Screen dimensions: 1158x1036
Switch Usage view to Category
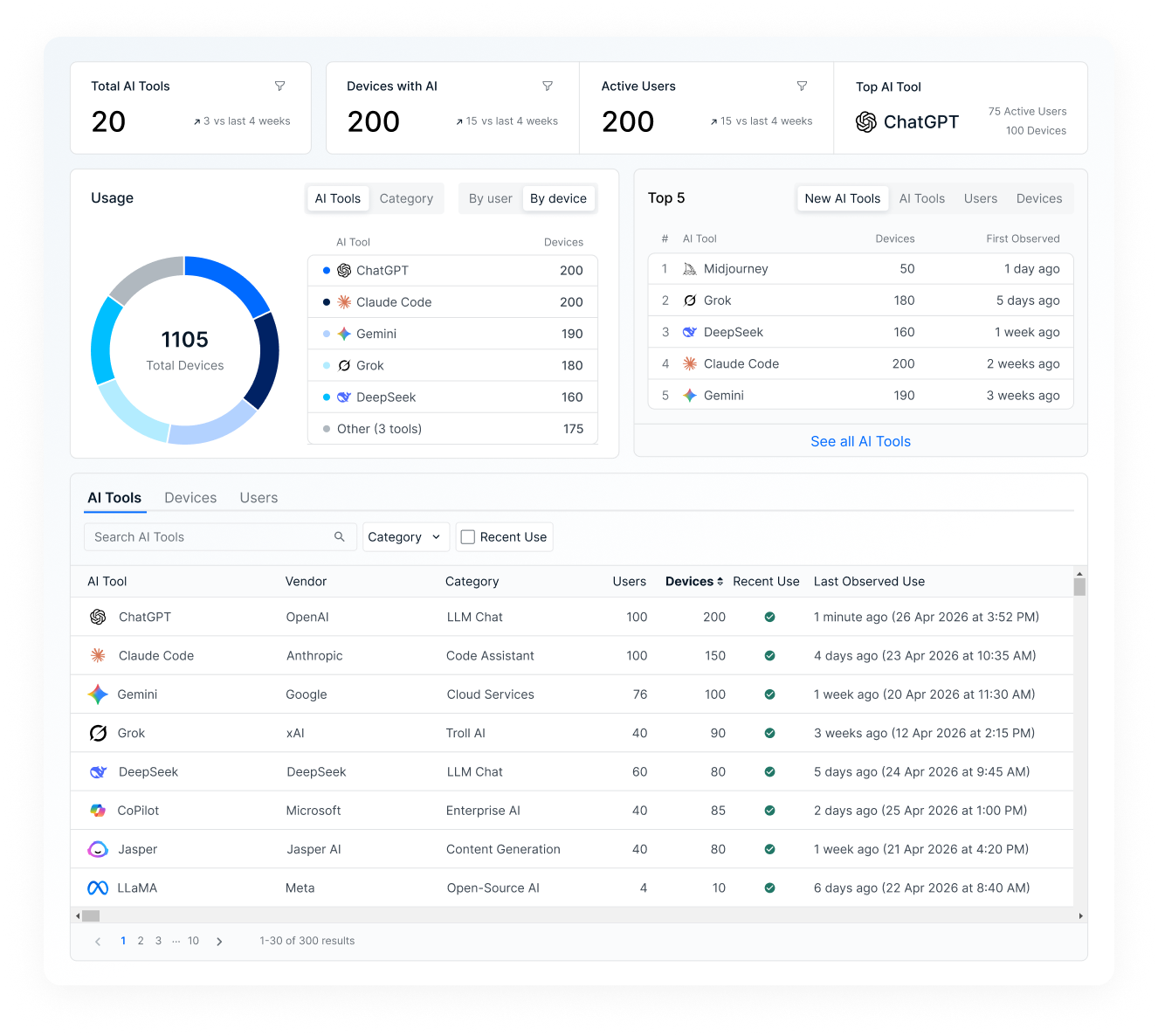coord(406,198)
